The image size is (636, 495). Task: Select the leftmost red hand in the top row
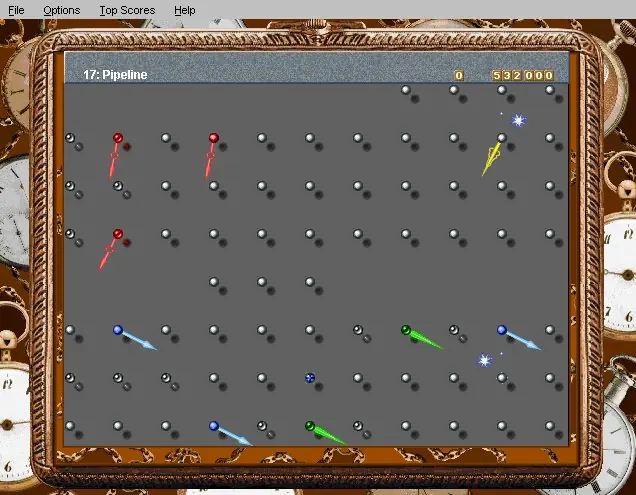116,153
